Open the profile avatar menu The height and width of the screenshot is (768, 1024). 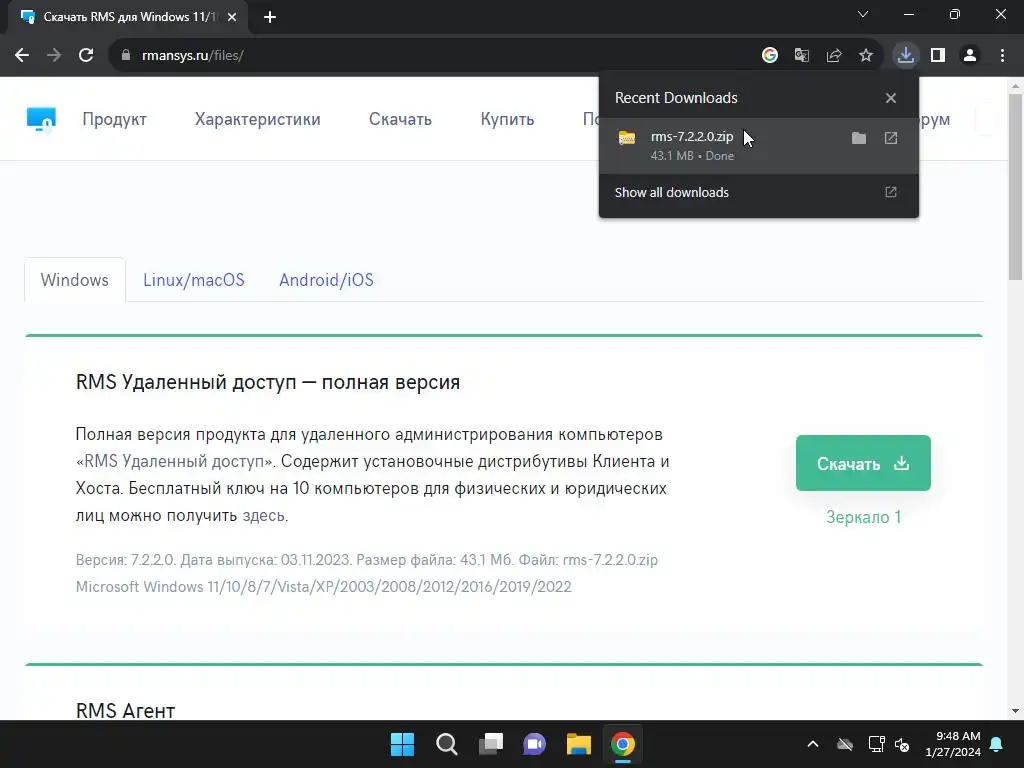[970, 56]
